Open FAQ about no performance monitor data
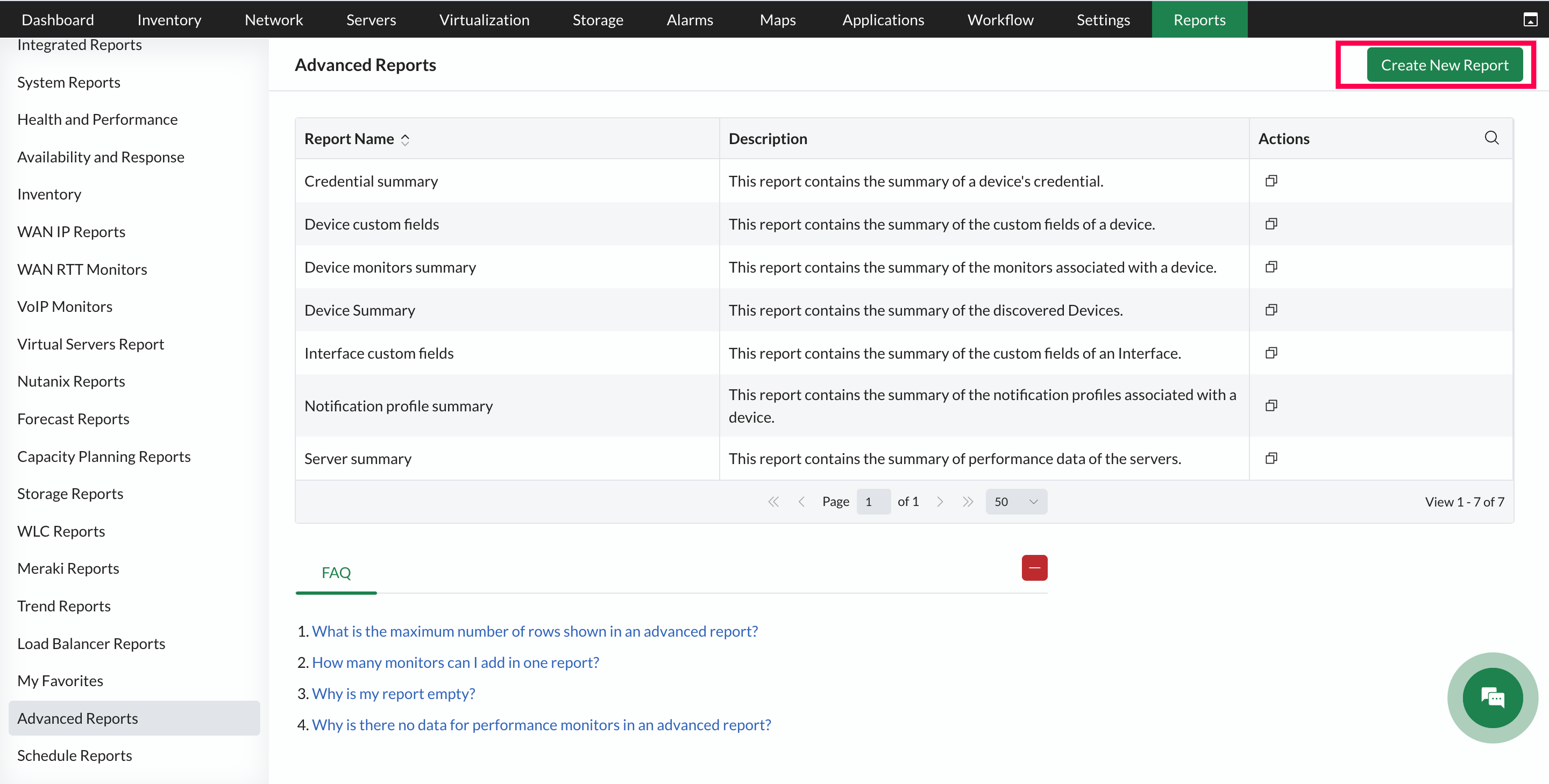The image size is (1549, 784). (x=541, y=724)
